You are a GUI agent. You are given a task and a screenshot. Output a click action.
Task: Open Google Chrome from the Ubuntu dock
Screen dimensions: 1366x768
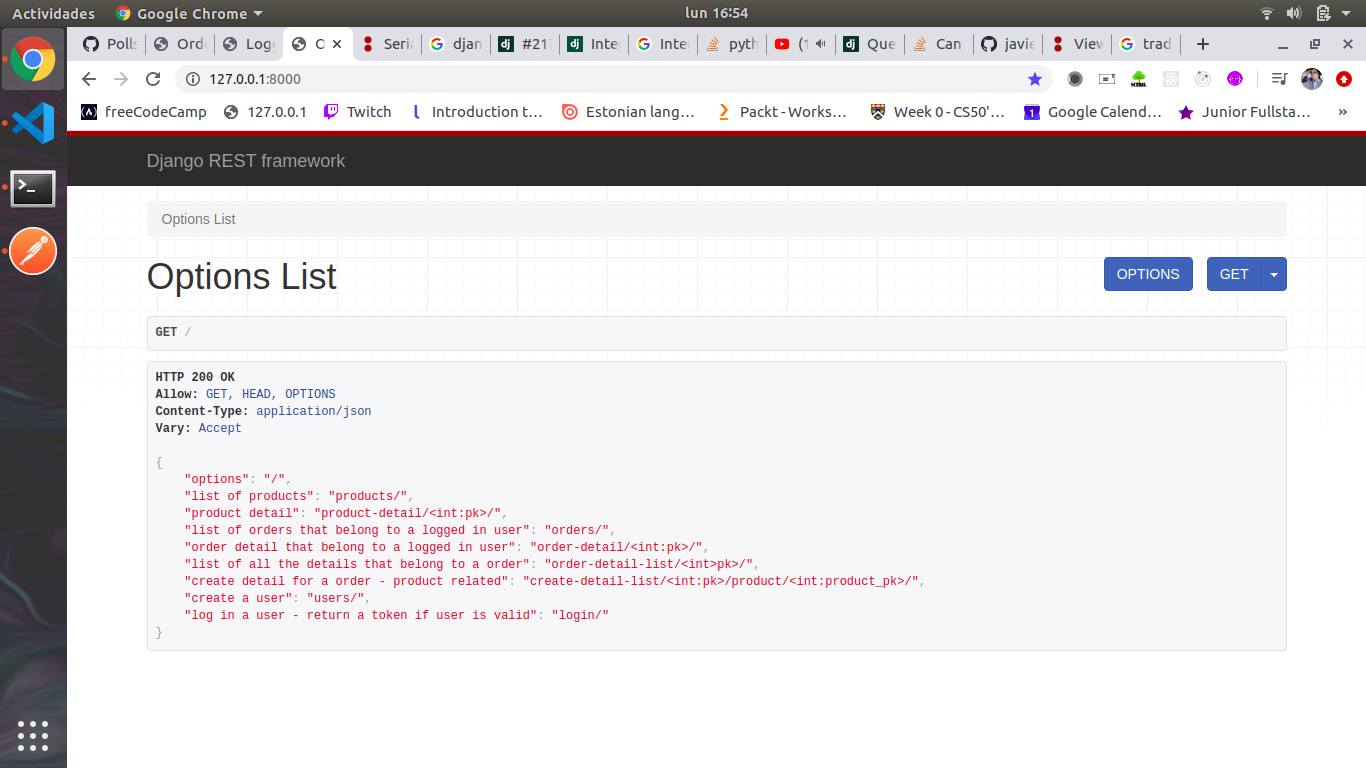(33, 60)
